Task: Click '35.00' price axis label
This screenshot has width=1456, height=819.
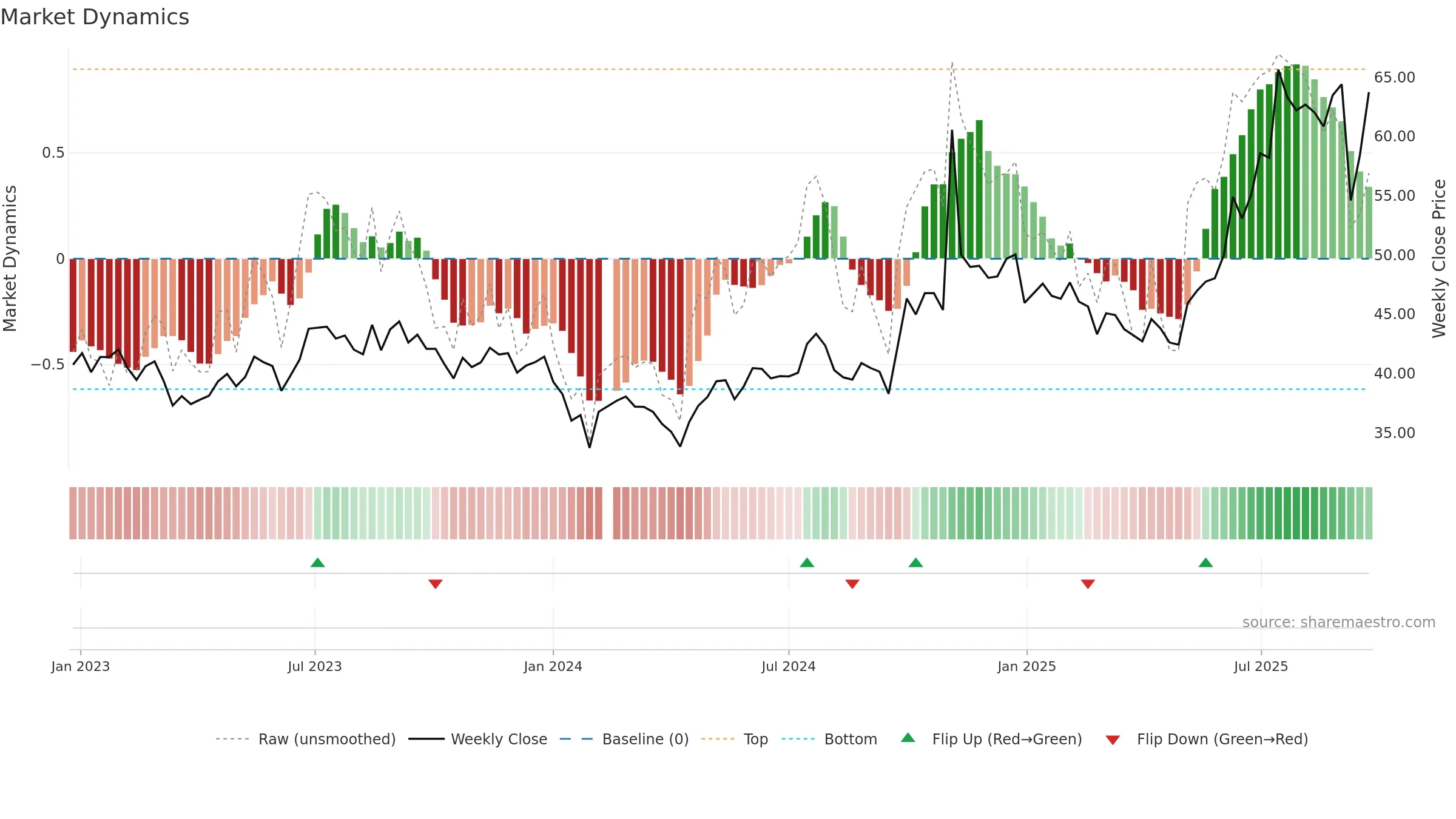Action: click(x=1395, y=433)
